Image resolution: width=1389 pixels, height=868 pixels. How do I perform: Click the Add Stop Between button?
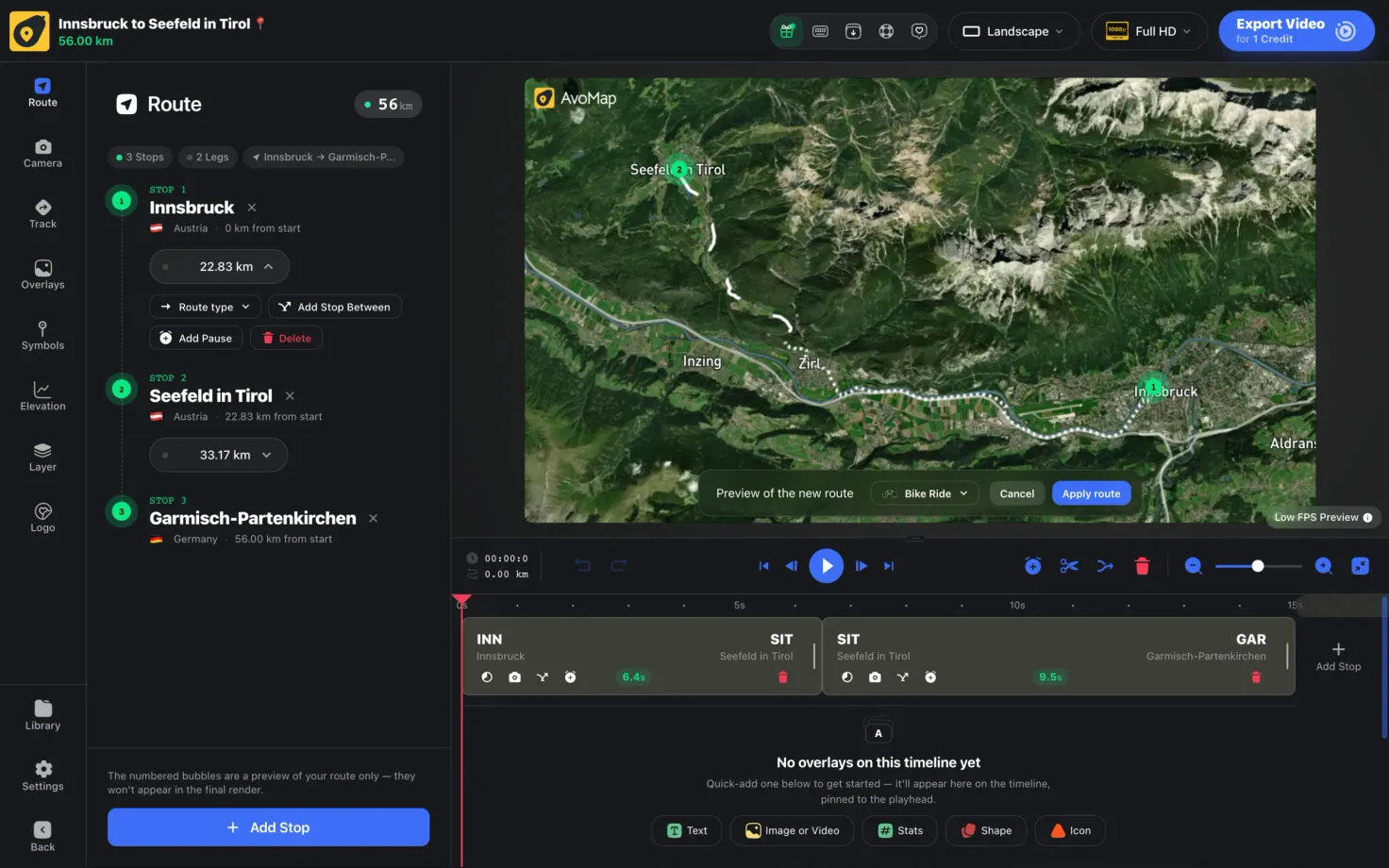pos(335,307)
